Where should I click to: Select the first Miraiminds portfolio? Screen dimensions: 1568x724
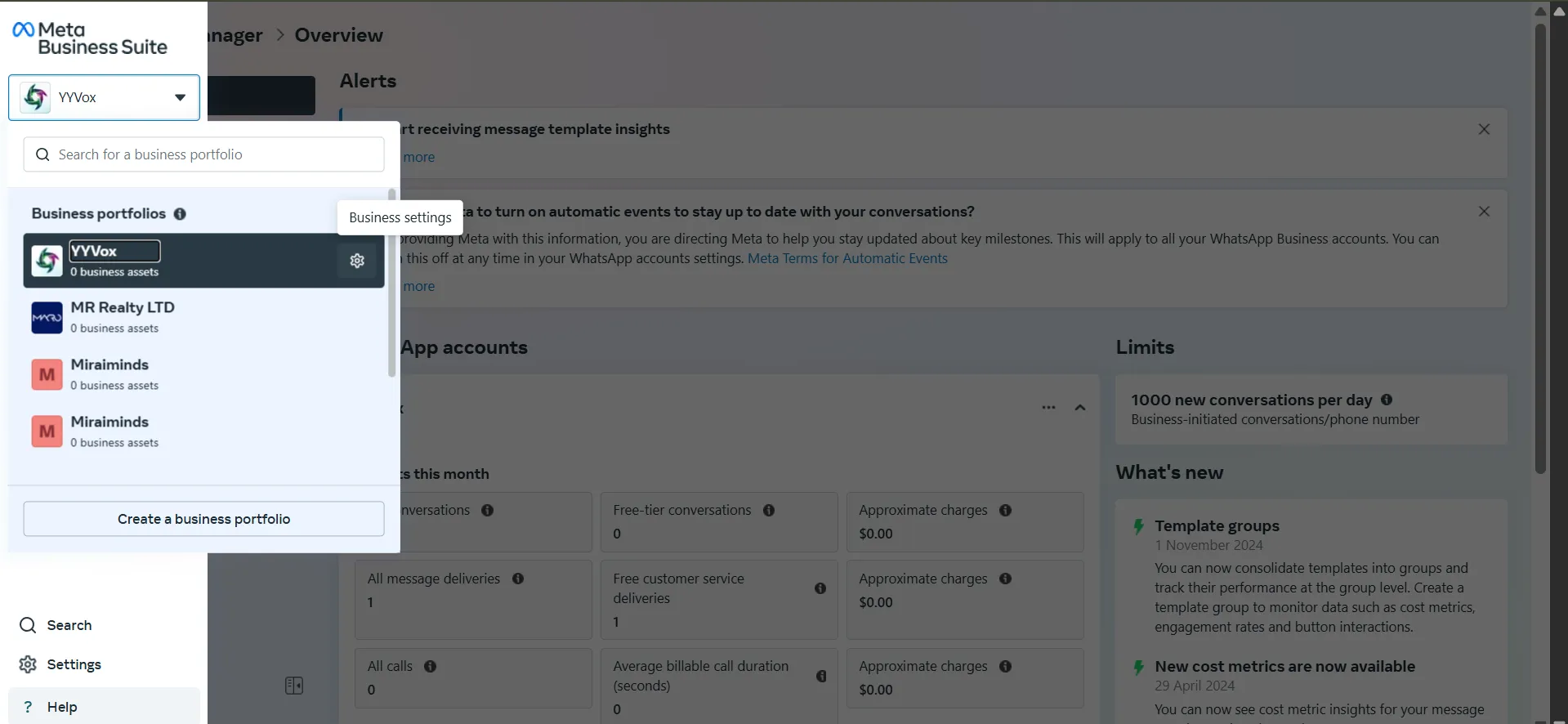(203, 374)
